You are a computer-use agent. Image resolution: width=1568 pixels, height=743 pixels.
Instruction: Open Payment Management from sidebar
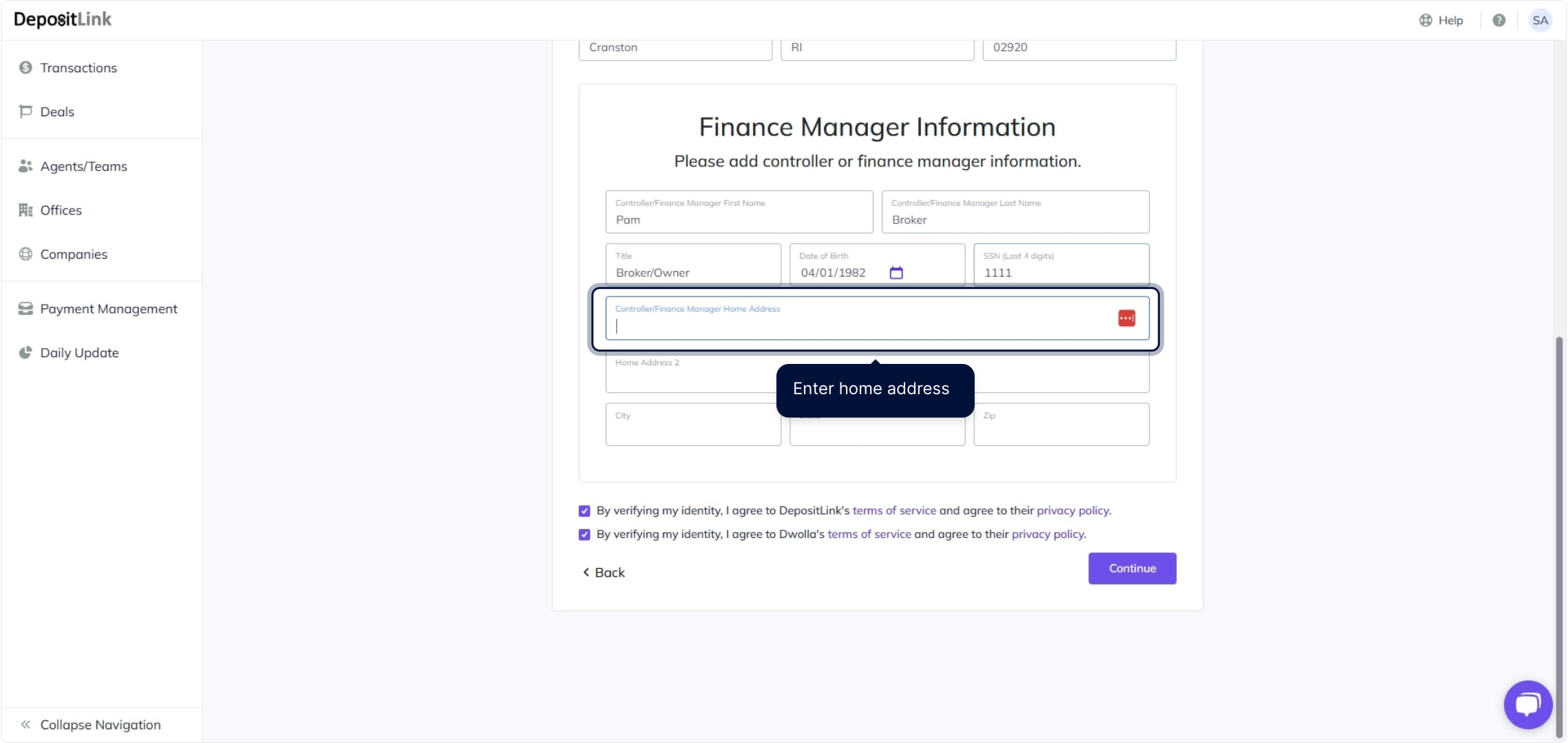pyautogui.click(x=108, y=309)
